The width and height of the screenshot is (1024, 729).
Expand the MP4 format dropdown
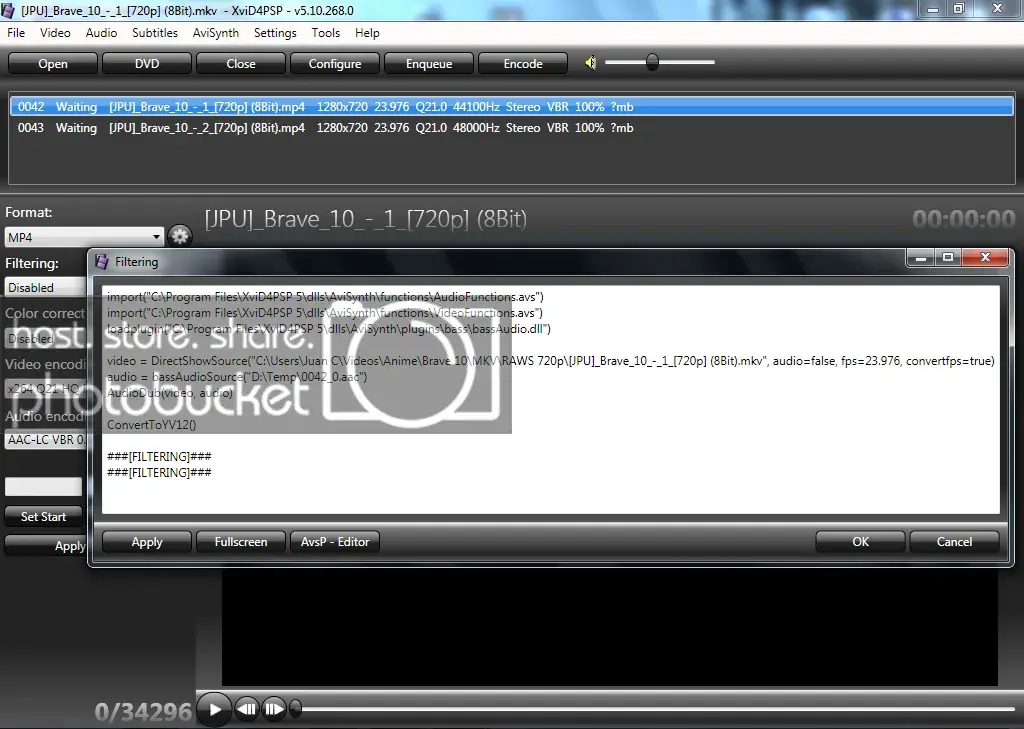(x=84, y=237)
